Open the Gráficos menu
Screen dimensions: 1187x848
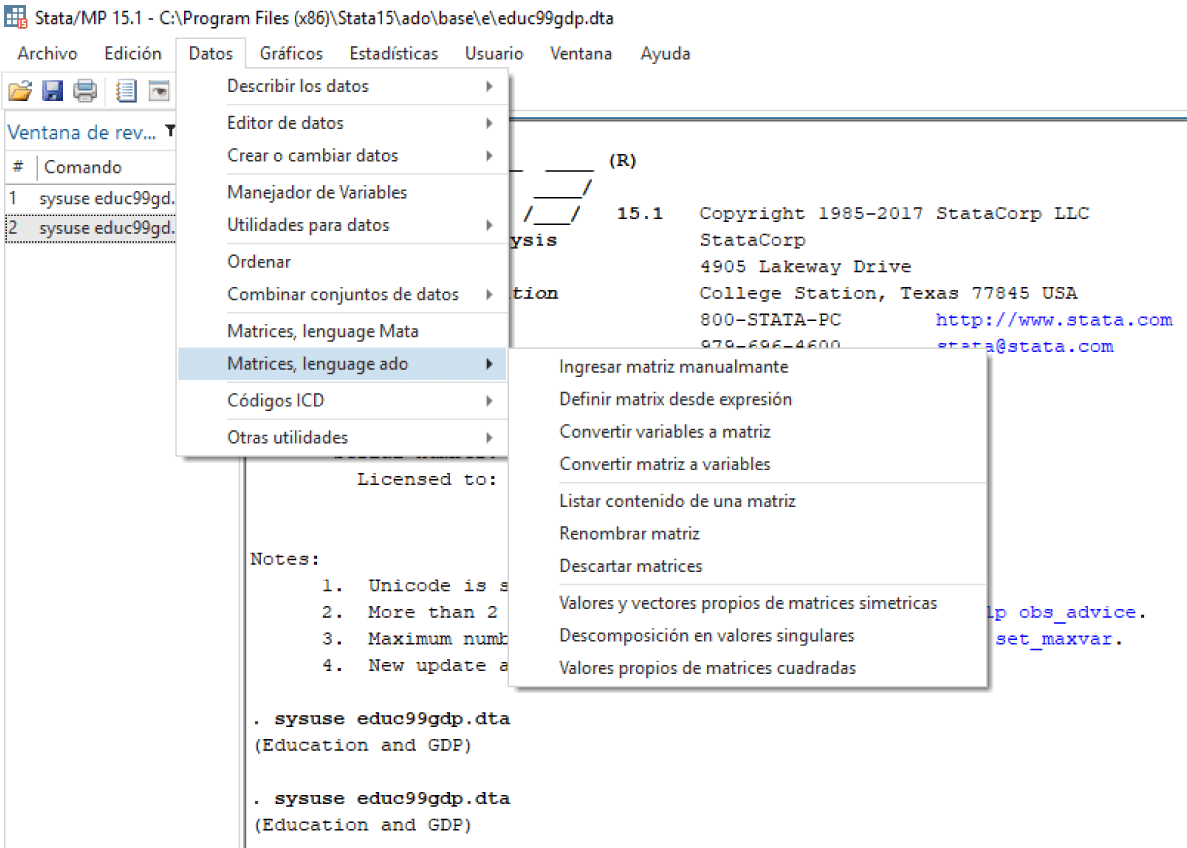coord(291,54)
